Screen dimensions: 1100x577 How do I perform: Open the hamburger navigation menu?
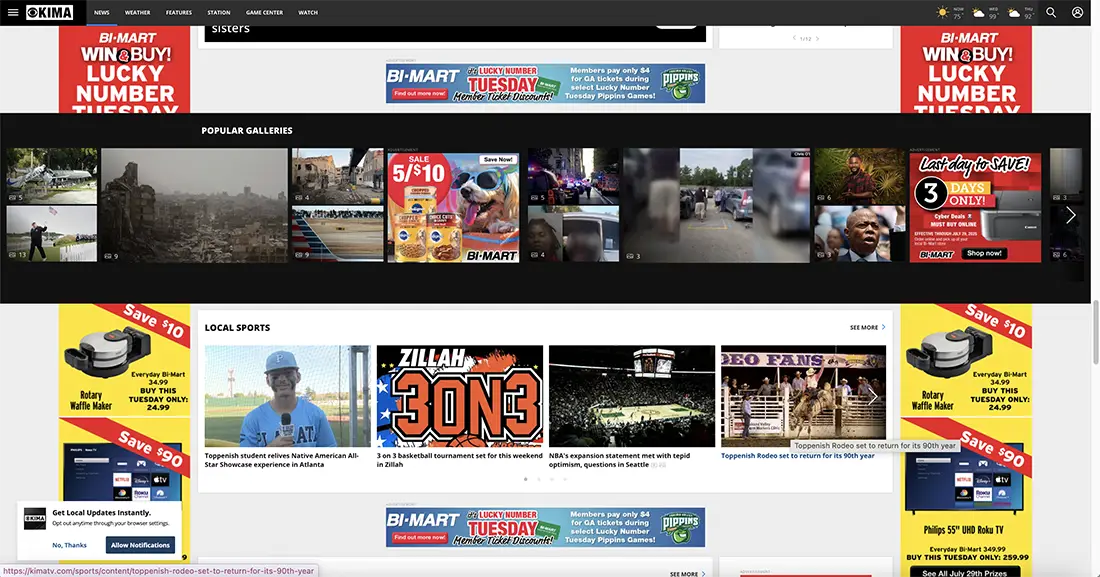click(x=13, y=13)
